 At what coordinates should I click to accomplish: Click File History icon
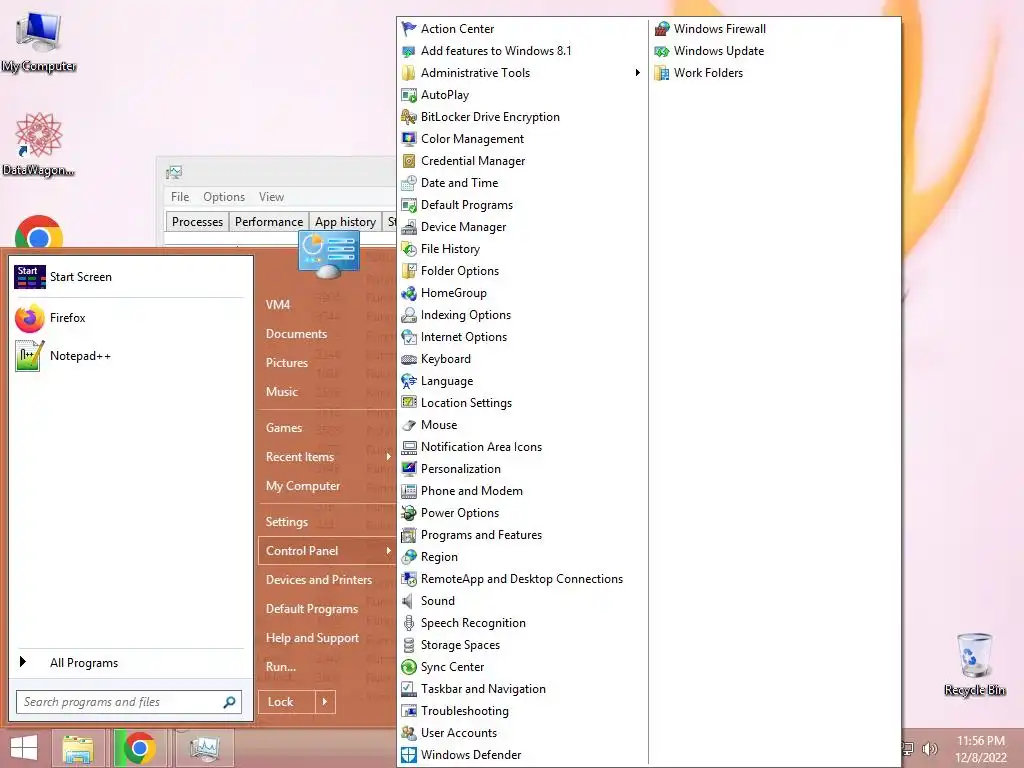(409, 249)
